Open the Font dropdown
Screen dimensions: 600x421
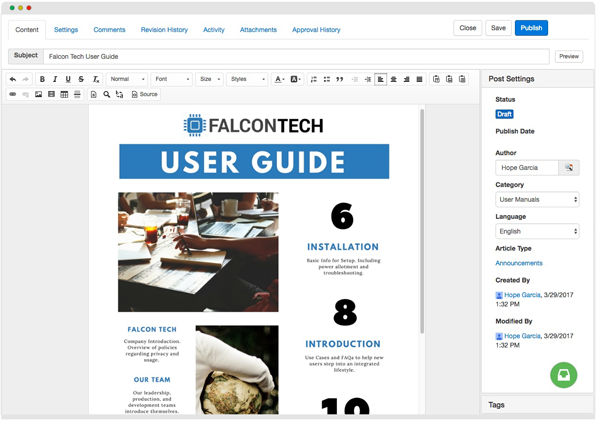coord(171,79)
